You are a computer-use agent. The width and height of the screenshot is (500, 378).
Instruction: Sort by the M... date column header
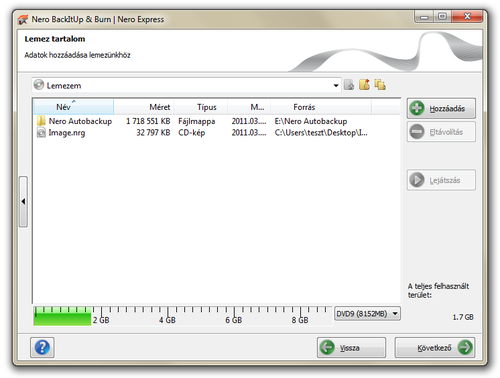point(249,107)
